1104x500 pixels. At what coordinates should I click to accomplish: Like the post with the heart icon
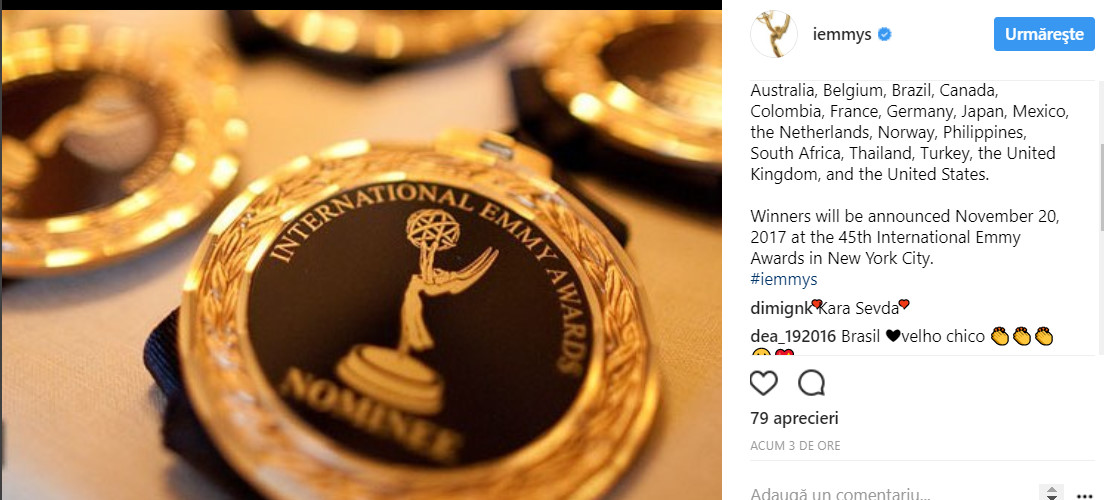(x=763, y=383)
